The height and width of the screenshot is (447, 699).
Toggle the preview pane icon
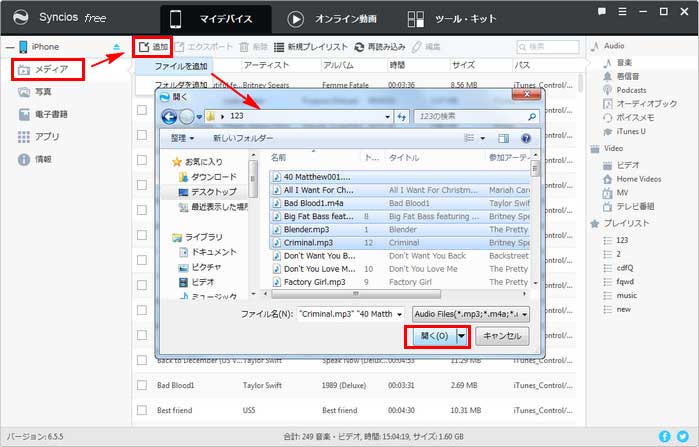click(504, 139)
